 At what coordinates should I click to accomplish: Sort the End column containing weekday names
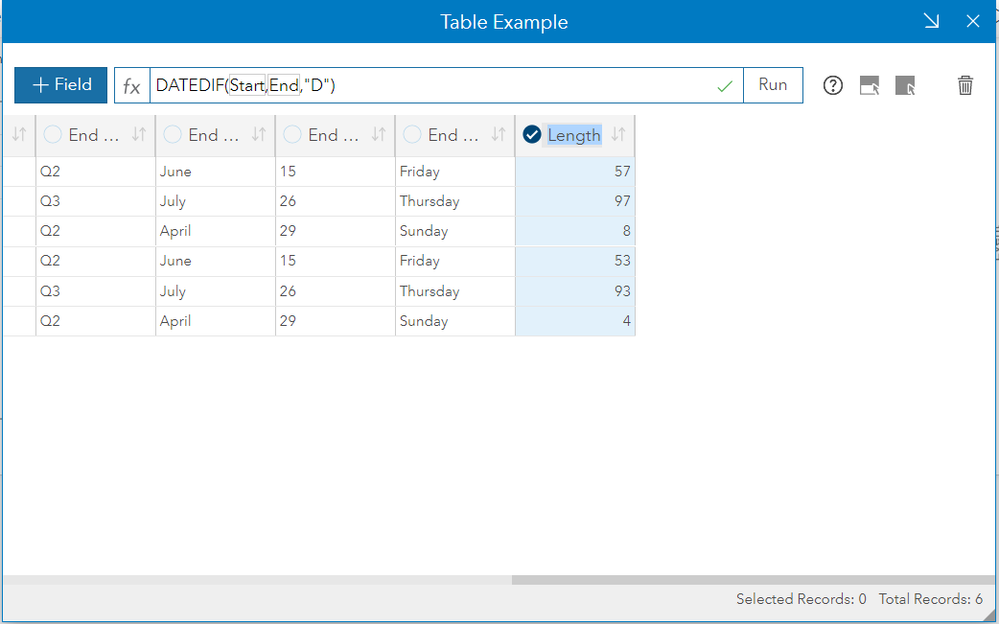click(499, 135)
